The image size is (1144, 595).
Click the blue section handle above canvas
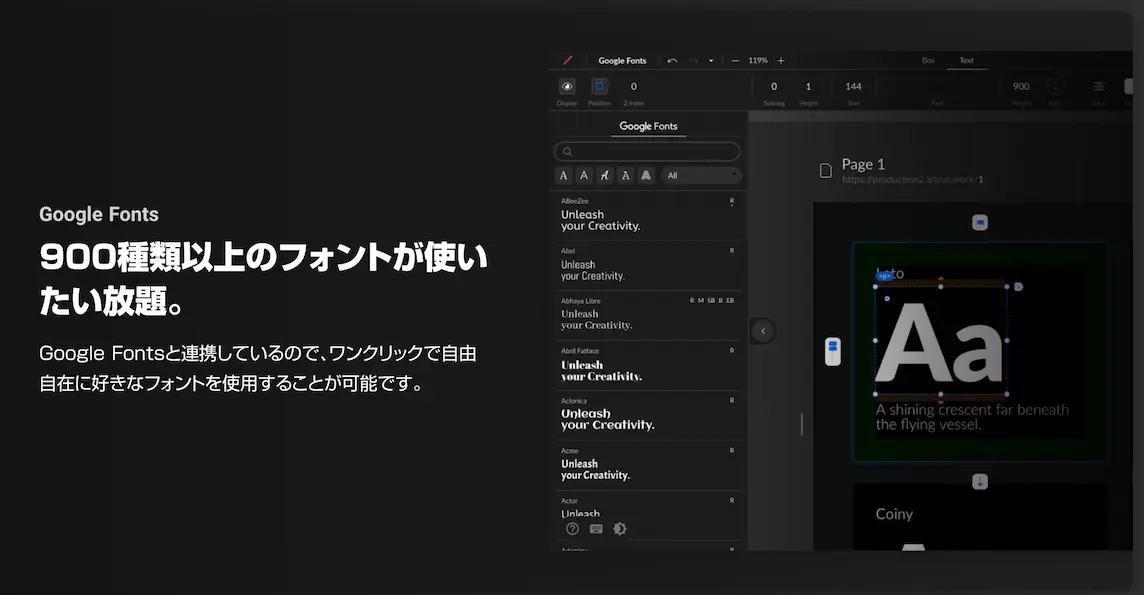980,222
